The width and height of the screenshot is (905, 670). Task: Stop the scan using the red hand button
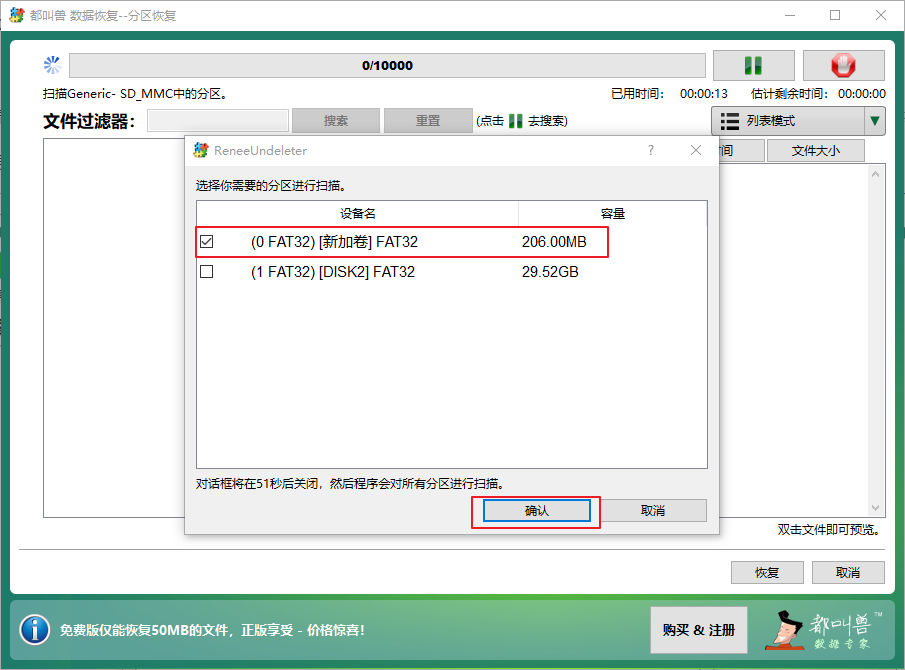[x=843, y=65]
